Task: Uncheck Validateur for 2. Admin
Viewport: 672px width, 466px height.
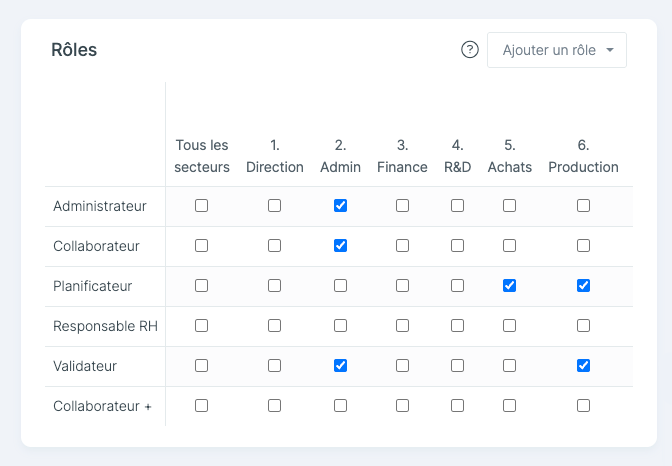Action: [340, 366]
